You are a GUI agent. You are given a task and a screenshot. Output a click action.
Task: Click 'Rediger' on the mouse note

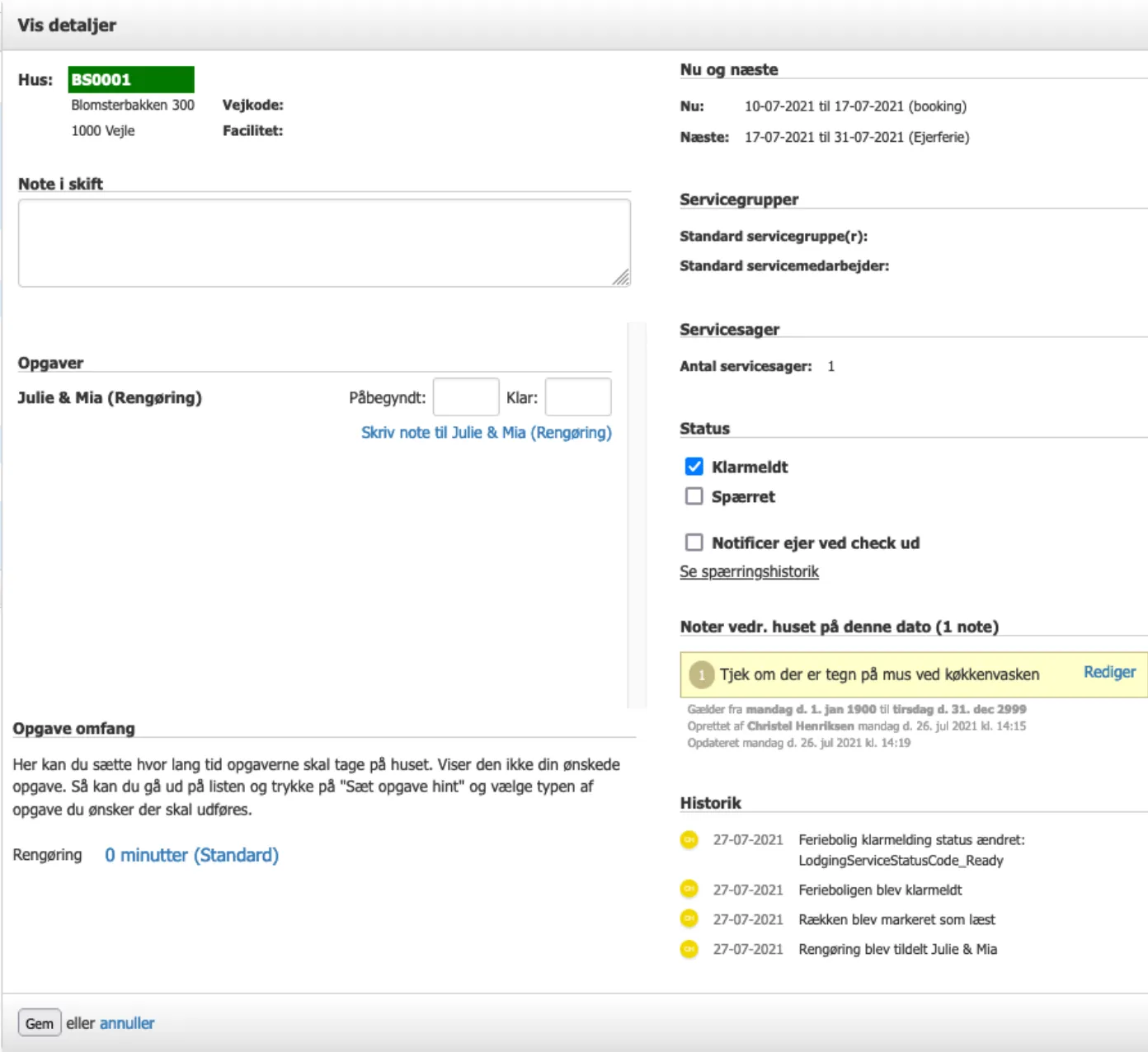(1109, 672)
